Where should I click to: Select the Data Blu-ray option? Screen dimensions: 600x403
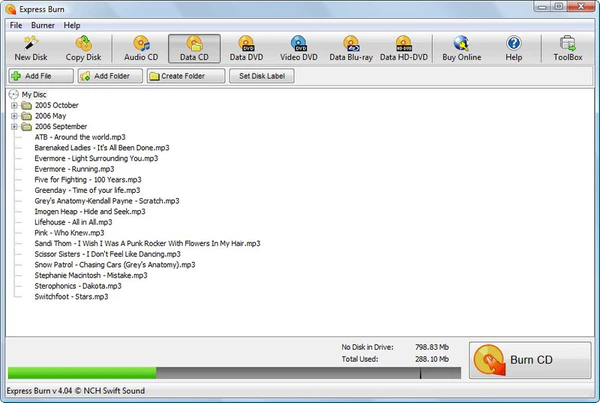click(x=351, y=48)
